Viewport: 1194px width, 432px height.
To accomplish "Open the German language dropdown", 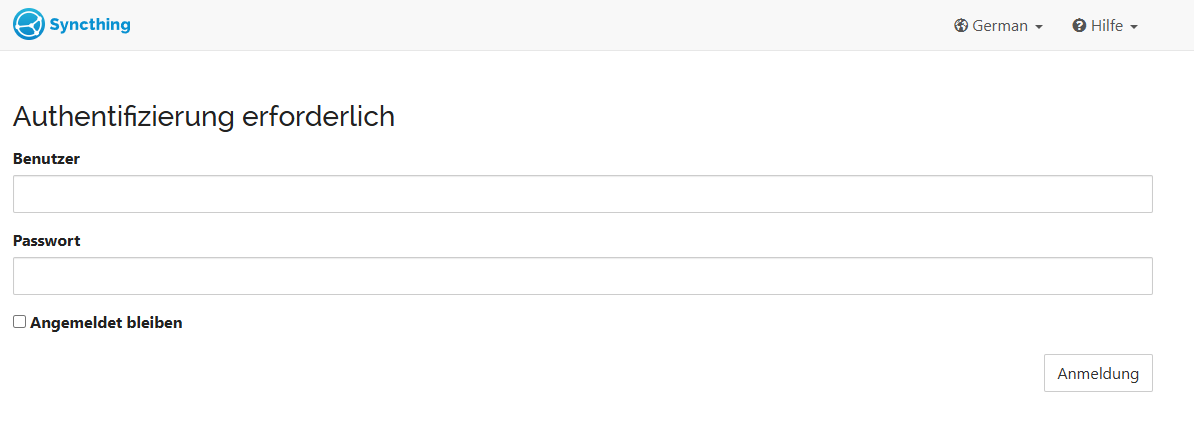I will 999,26.
